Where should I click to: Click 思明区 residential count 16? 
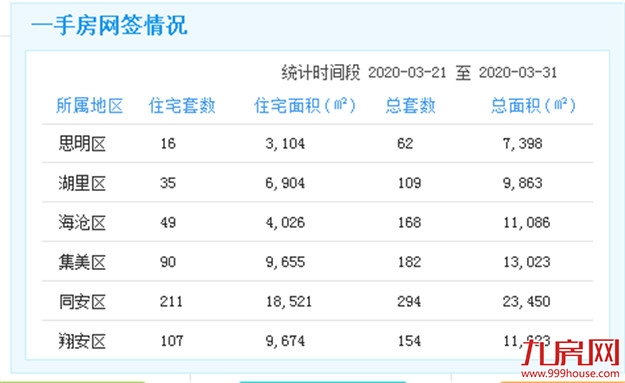pos(168,143)
